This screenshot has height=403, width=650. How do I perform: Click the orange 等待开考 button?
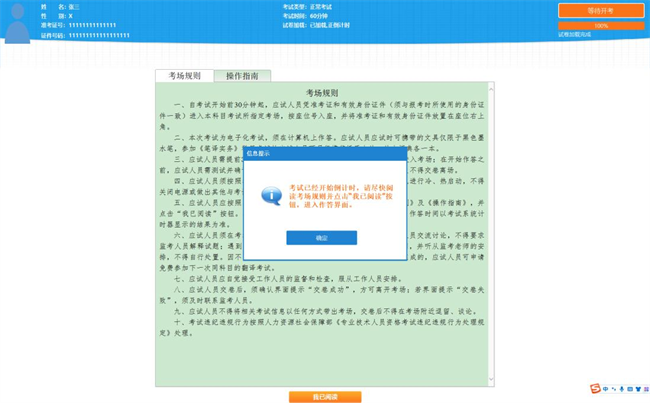coord(600,11)
